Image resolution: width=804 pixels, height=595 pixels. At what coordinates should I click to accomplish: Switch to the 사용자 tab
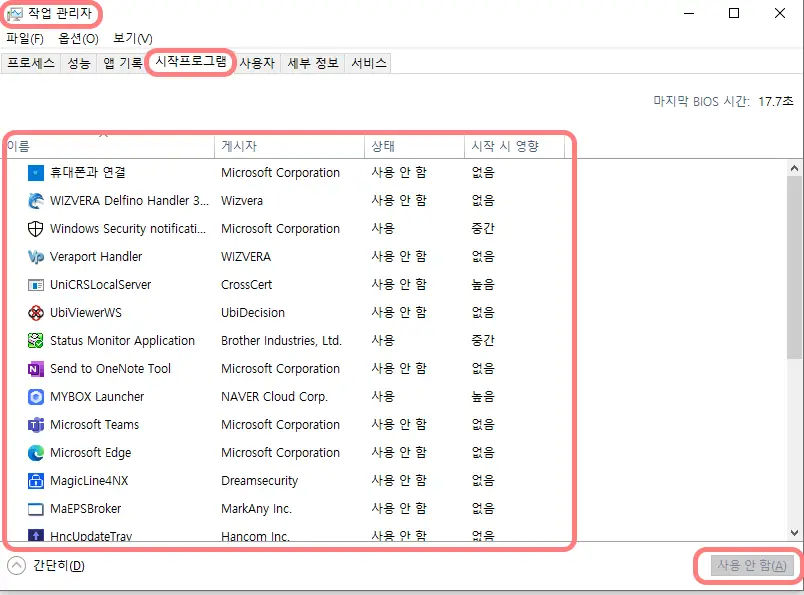point(257,63)
